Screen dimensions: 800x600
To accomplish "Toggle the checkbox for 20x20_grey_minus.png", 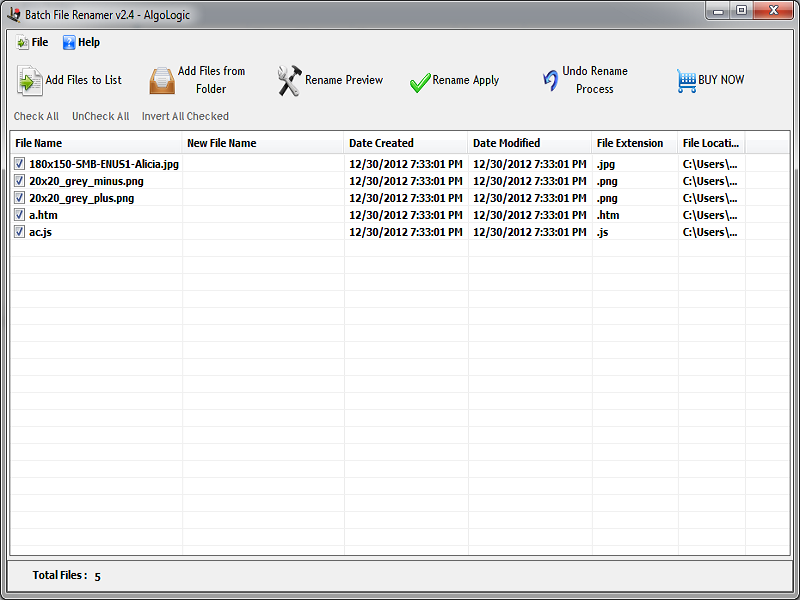I will click(x=20, y=181).
